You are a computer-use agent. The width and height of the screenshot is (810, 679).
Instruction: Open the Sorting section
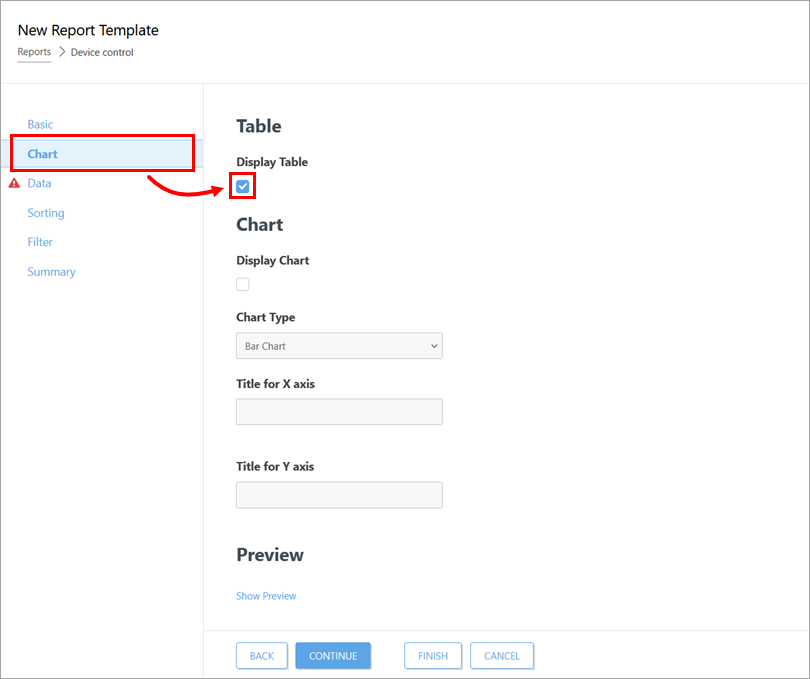pyautogui.click(x=46, y=213)
